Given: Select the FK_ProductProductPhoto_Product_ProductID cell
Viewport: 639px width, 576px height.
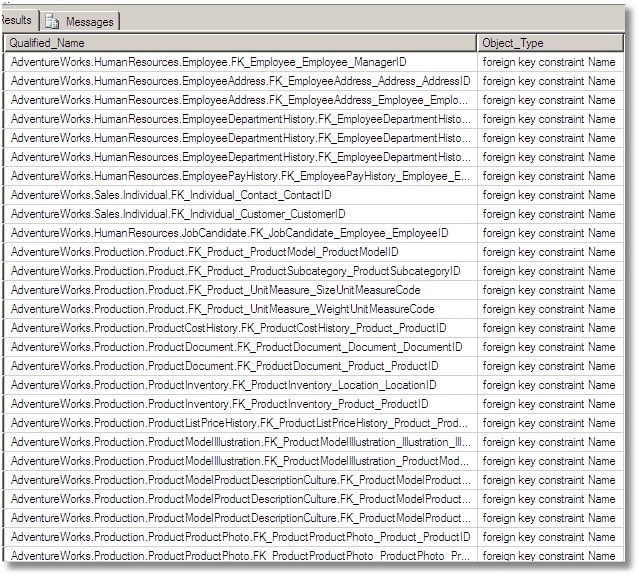Looking at the screenshot, I should 240,537.
